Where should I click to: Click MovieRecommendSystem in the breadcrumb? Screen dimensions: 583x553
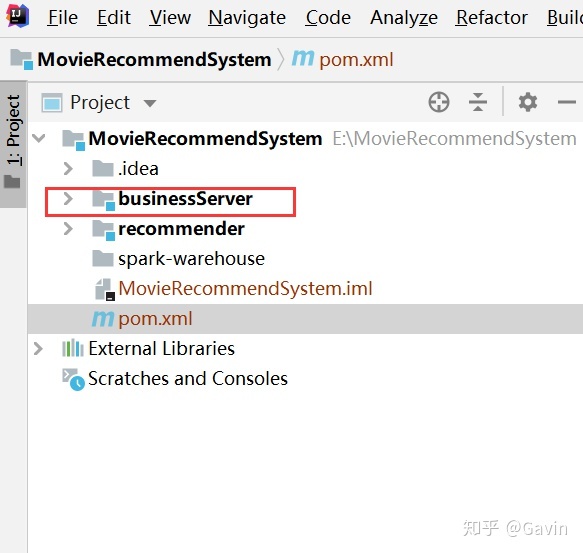154,60
